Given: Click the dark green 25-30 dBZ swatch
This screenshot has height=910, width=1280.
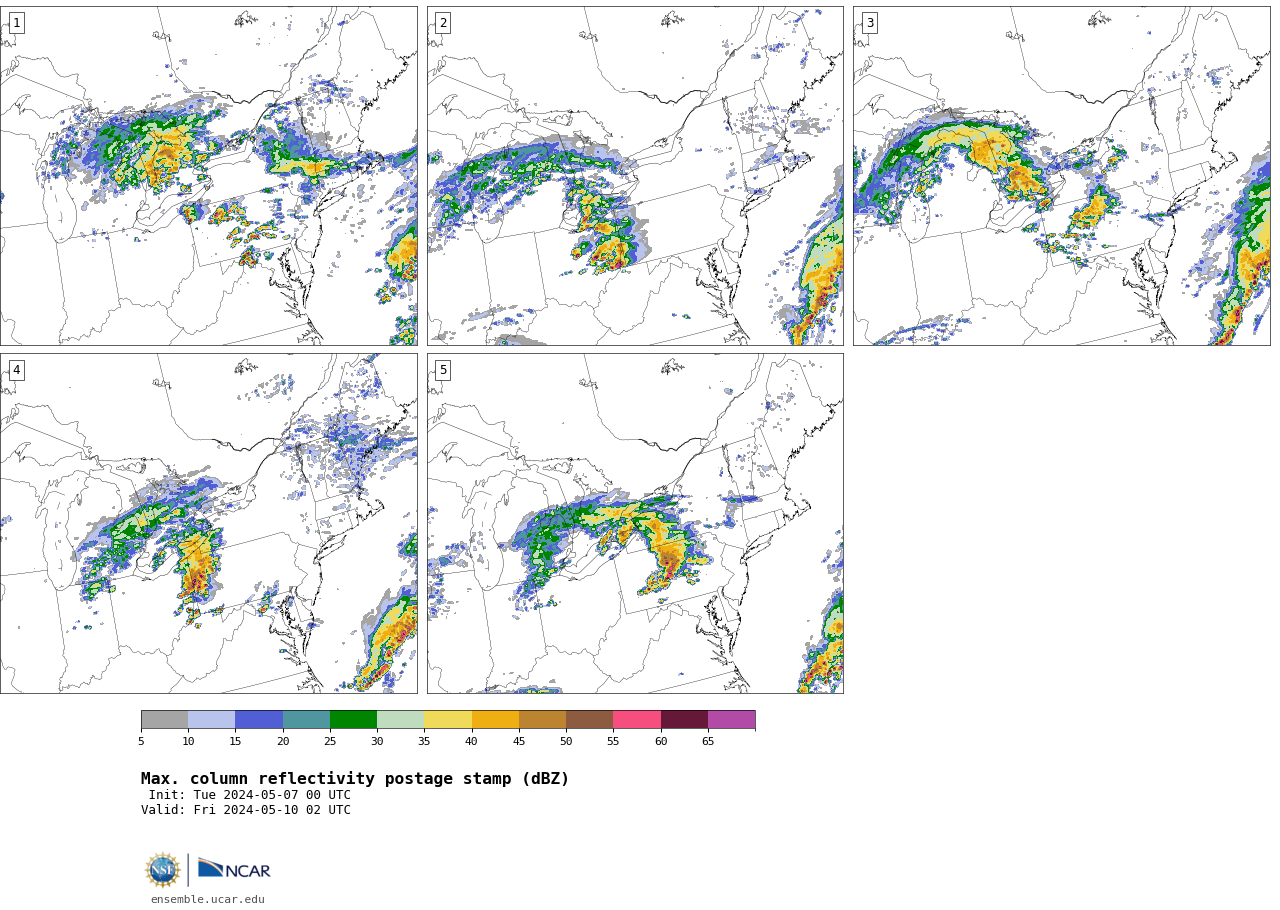Looking at the screenshot, I should tap(353, 720).
